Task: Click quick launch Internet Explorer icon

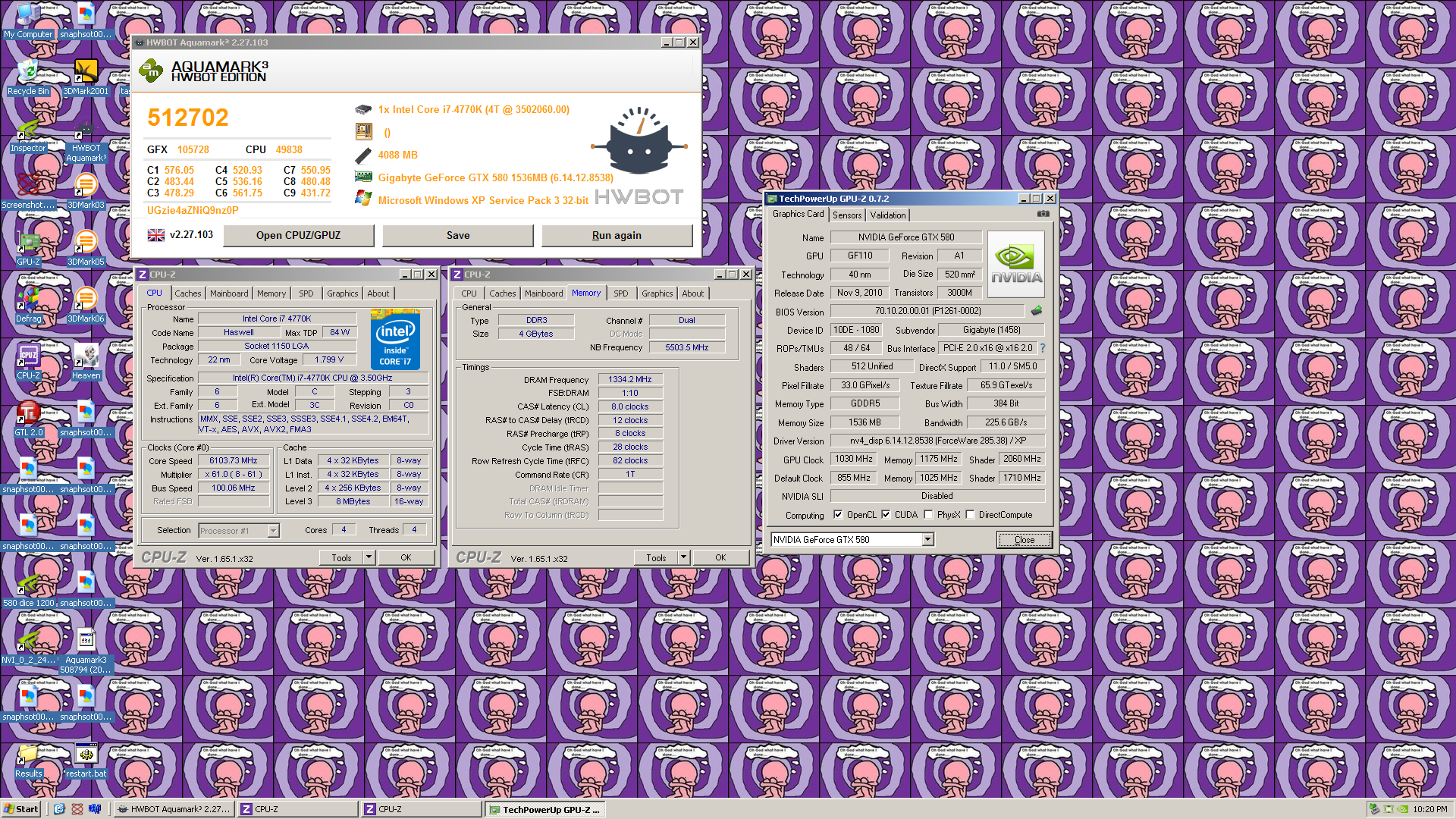Action: tap(59, 809)
